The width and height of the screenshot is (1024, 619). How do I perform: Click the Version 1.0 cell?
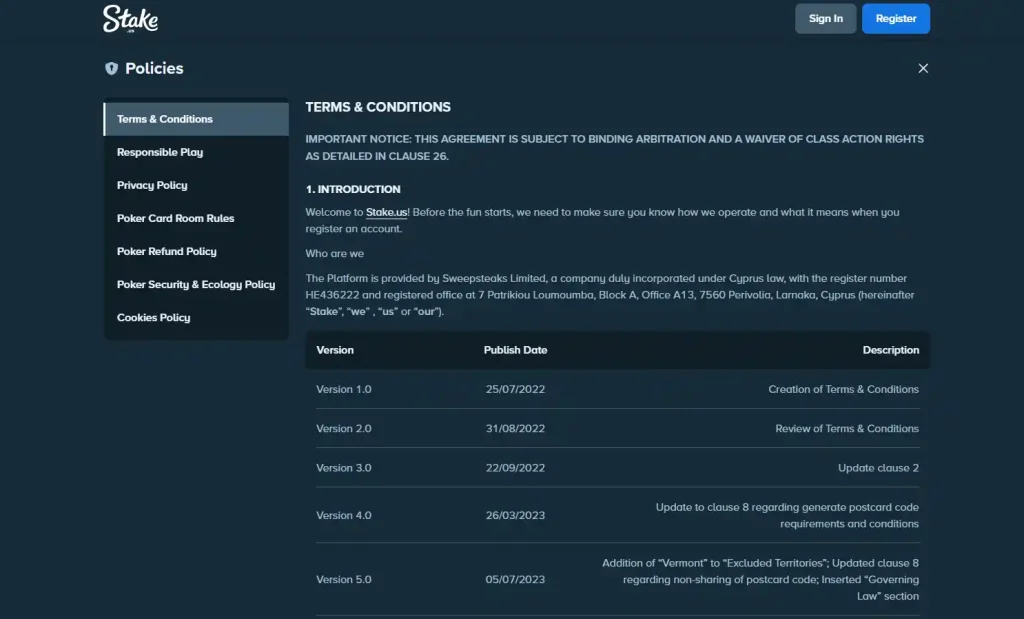pos(344,389)
